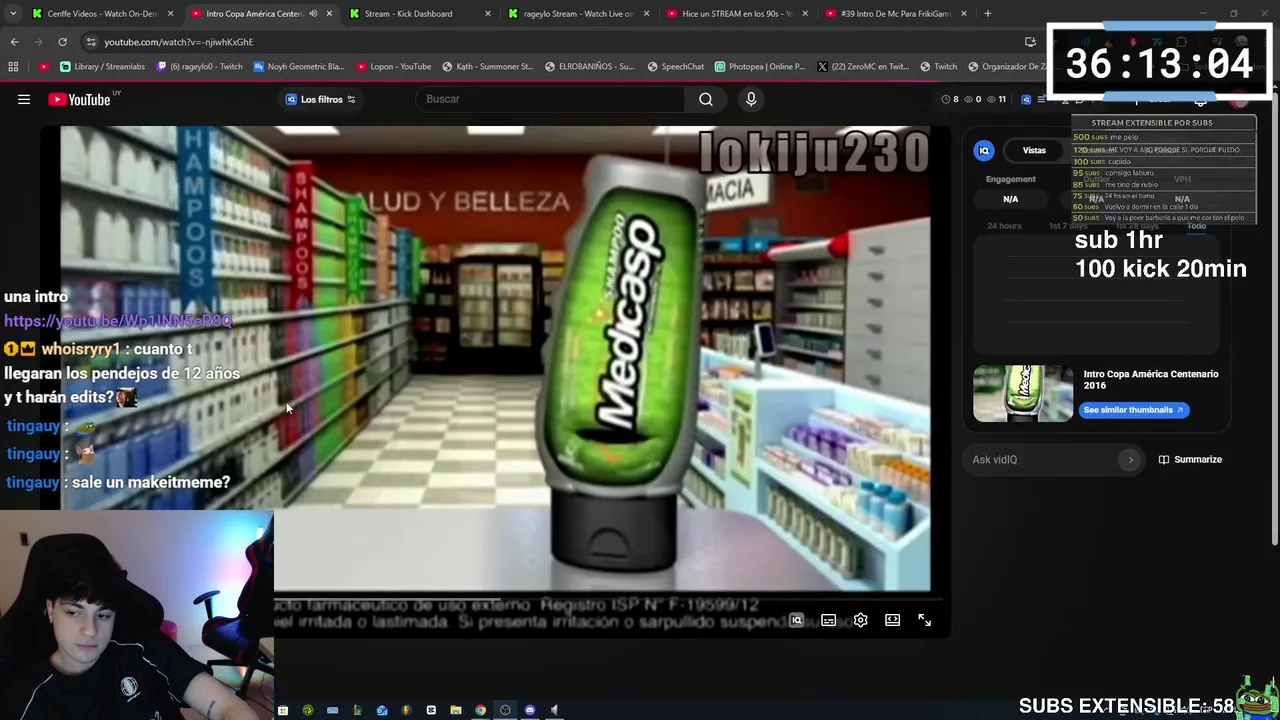1280x720 pixels.
Task: Open the vidIQ icon on video controls
Action: click(797, 620)
